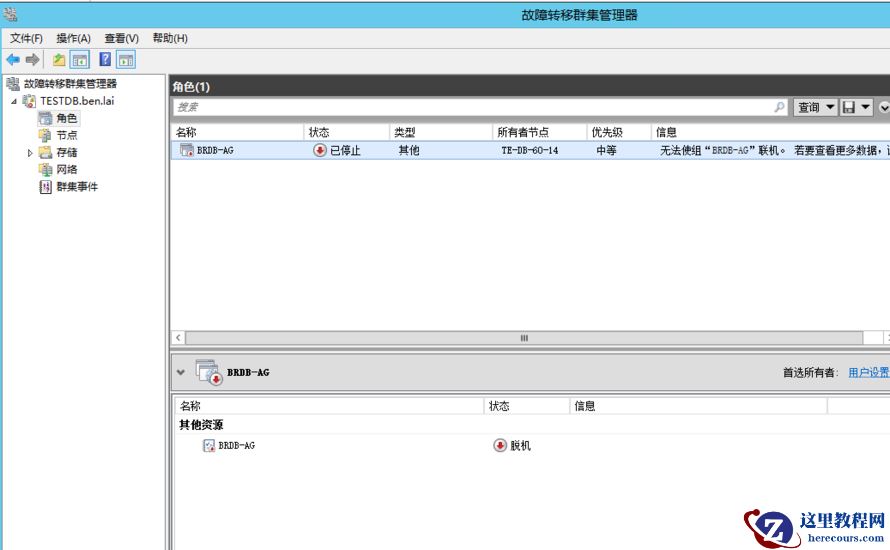The height and width of the screenshot is (550, 890).
Task: Click the Forward arrow in toolbar
Action: click(32, 59)
